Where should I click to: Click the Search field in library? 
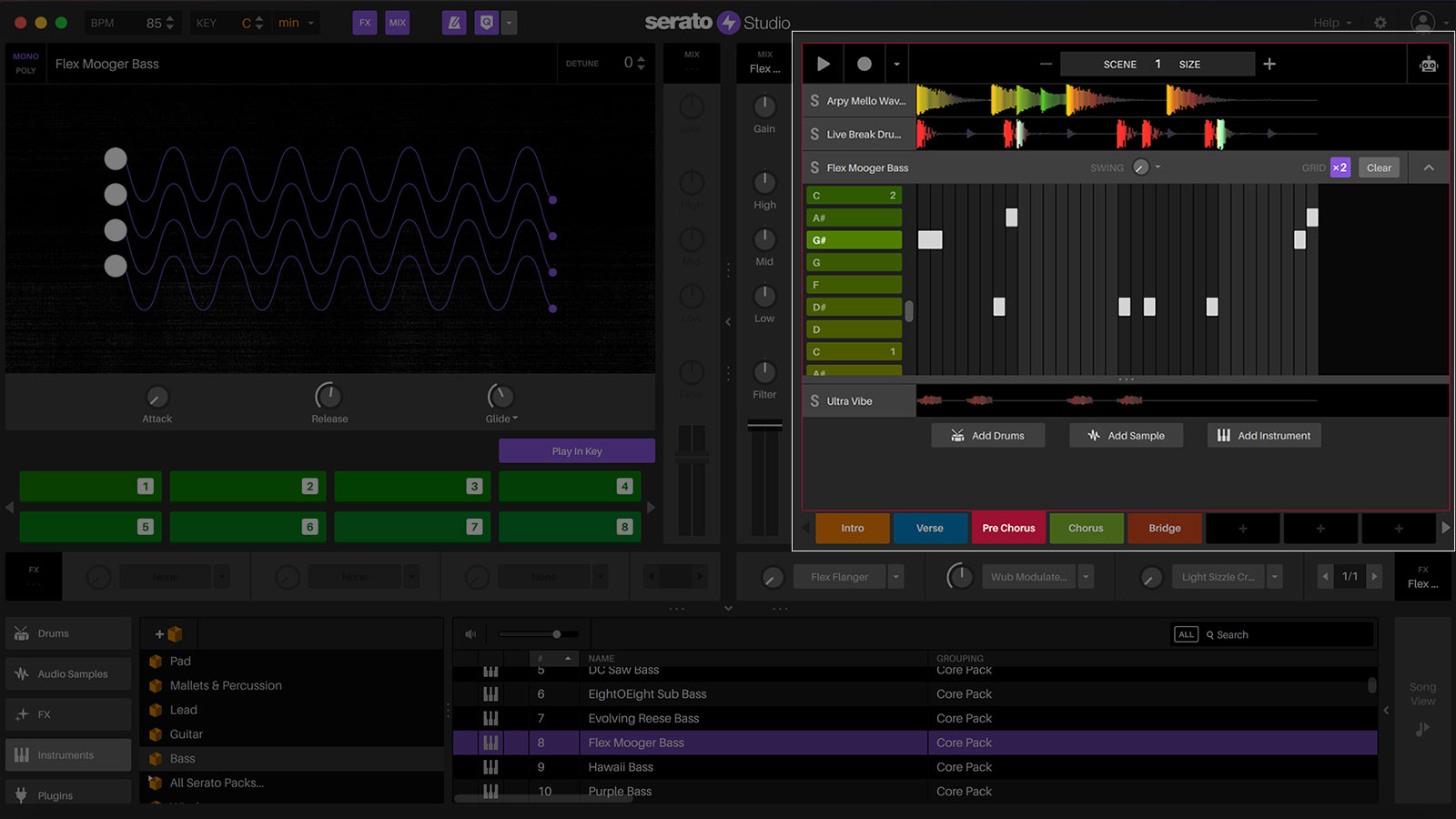click(x=1288, y=634)
